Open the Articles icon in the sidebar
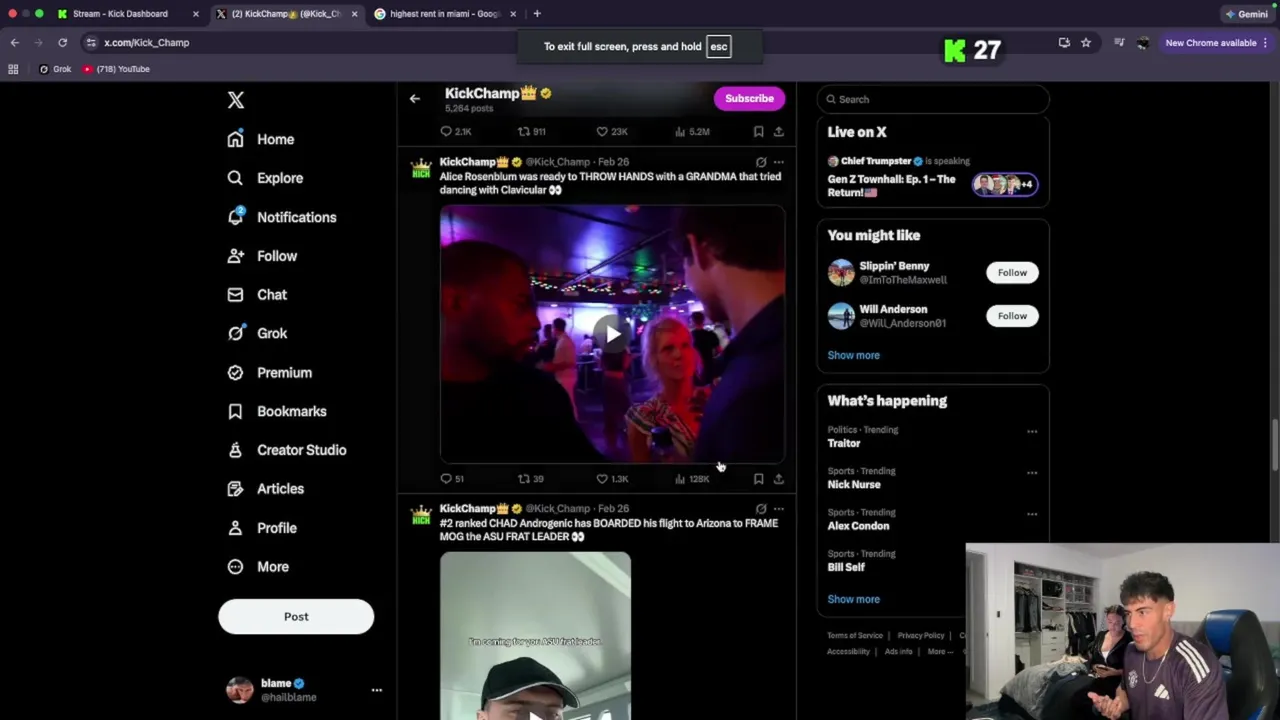The height and width of the screenshot is (720, 1280). 235,489
